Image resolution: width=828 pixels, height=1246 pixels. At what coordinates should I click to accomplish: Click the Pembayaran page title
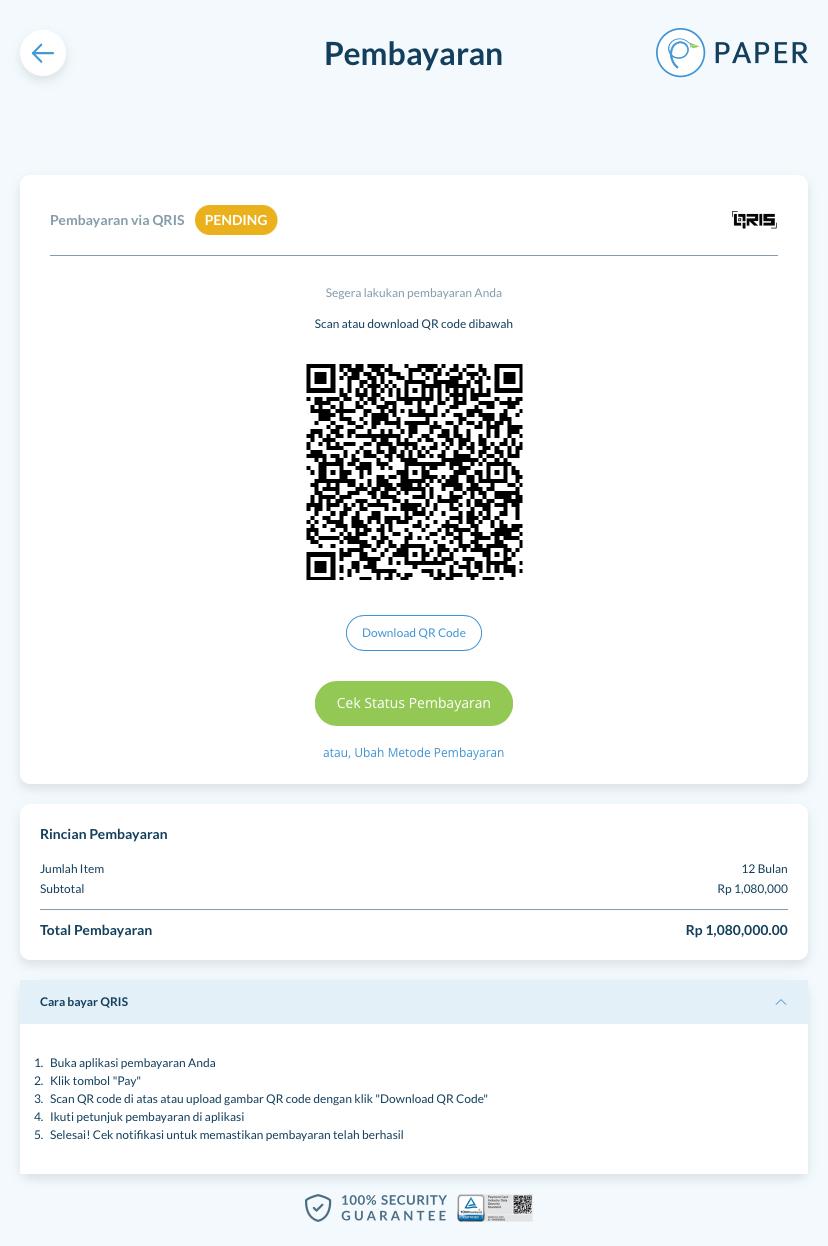click(413, 53)
